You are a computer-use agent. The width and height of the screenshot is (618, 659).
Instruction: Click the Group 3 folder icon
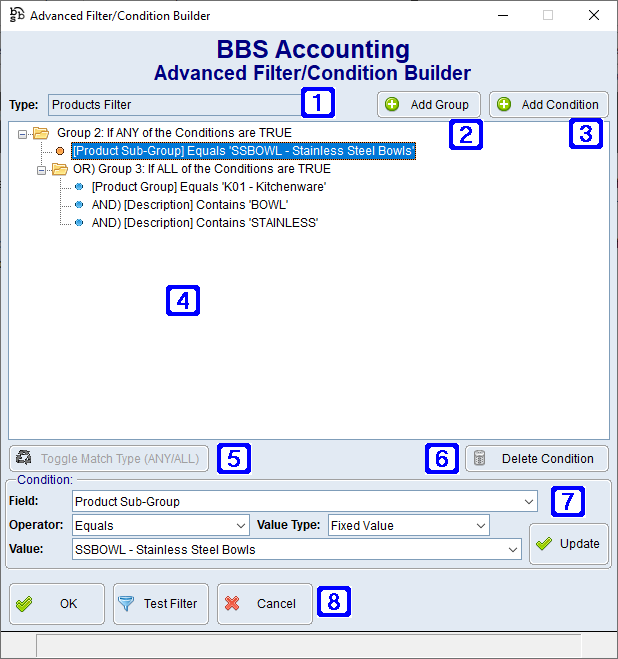[59, 169]
